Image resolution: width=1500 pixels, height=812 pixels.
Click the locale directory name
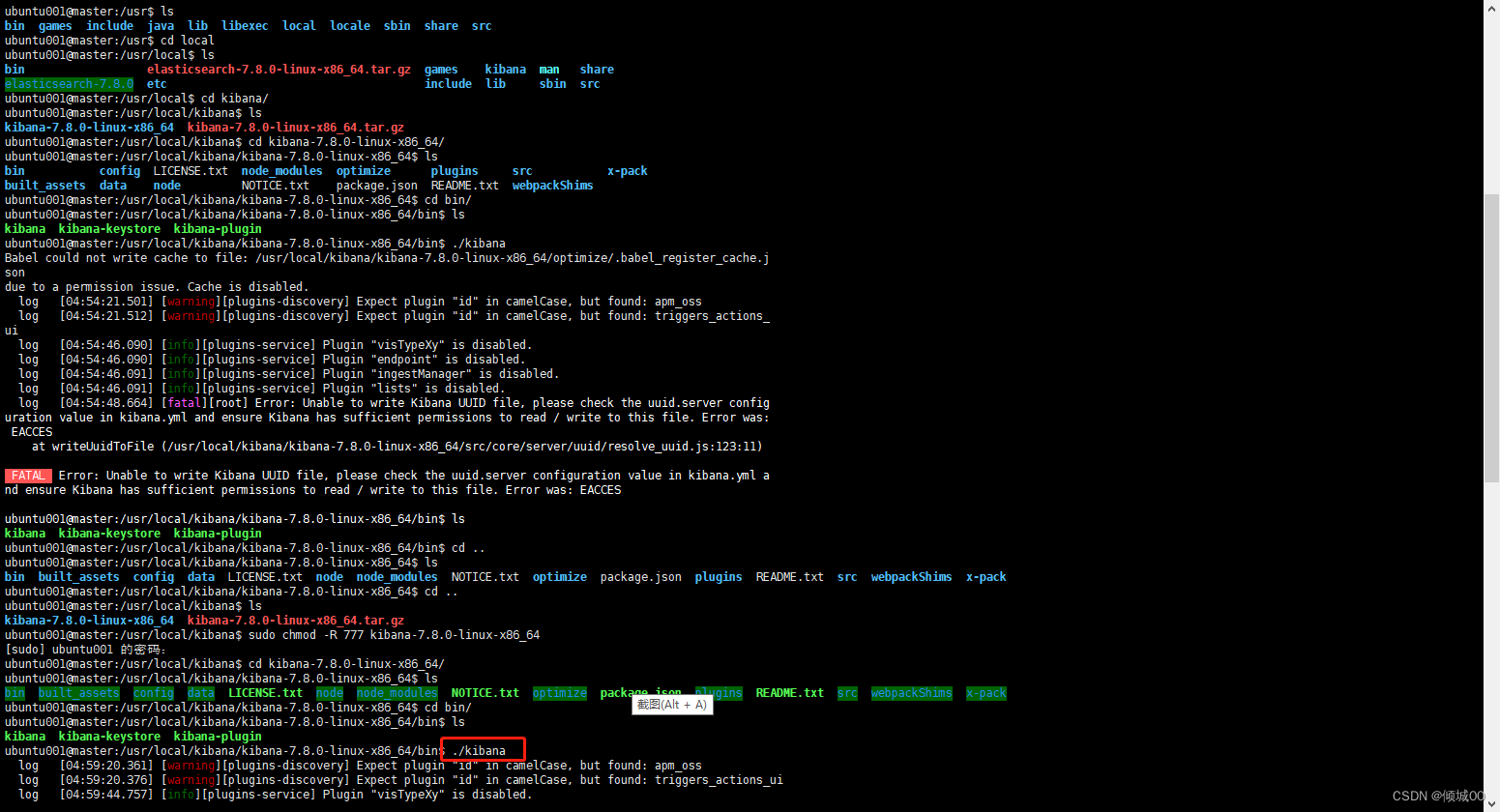350,26
